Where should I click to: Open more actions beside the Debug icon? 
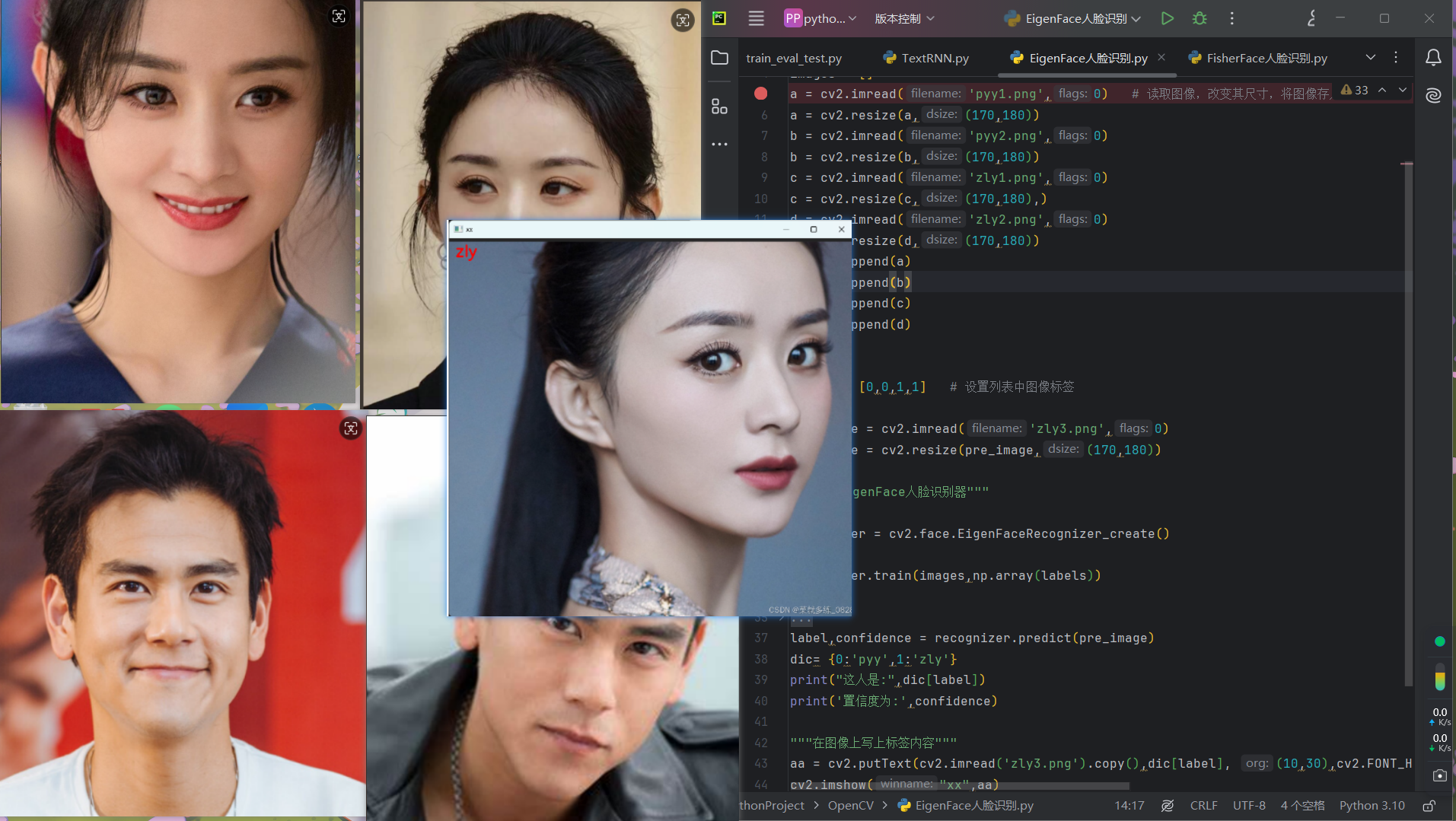(1232, 18)
